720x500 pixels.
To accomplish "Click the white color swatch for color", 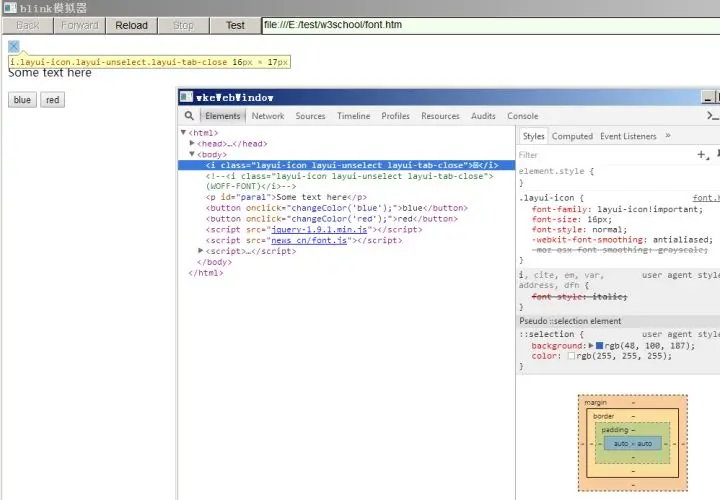I will pyautogui.click(x=571, y=356).
